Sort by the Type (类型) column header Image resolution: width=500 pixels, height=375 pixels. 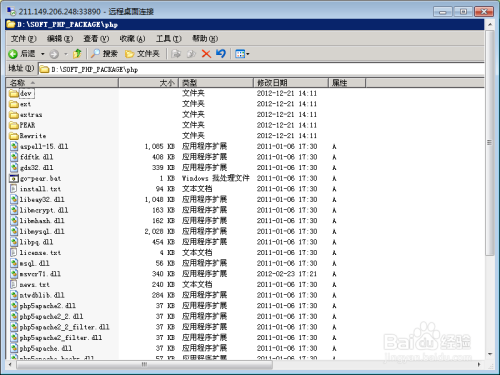tap(216, 83)
